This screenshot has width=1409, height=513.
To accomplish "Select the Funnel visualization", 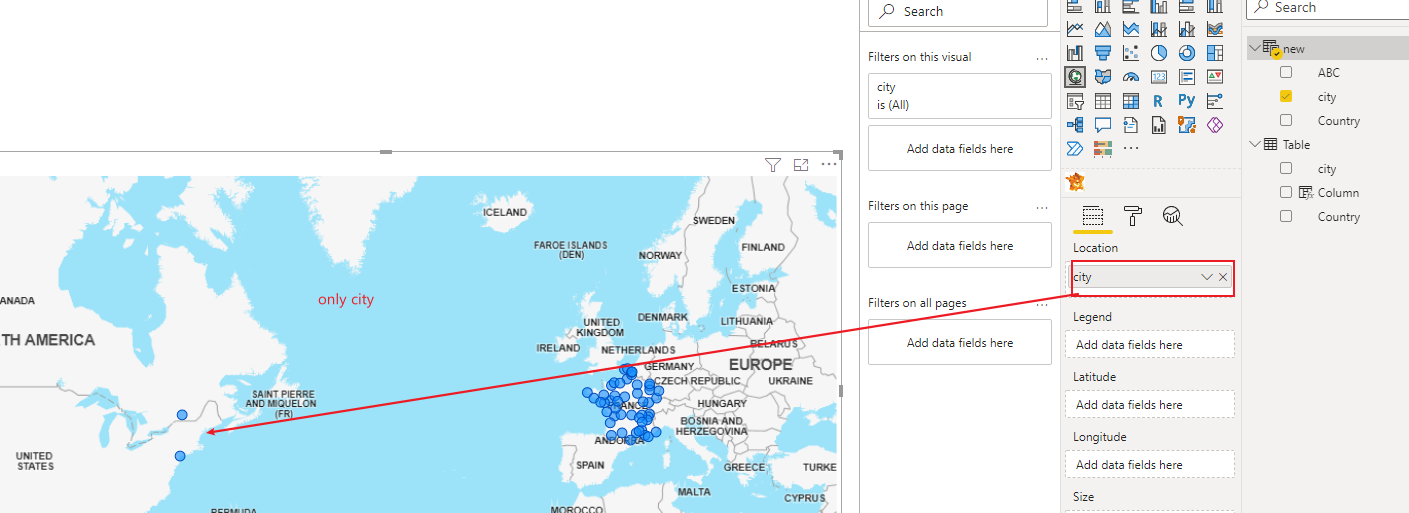I will coord(1103,53).
